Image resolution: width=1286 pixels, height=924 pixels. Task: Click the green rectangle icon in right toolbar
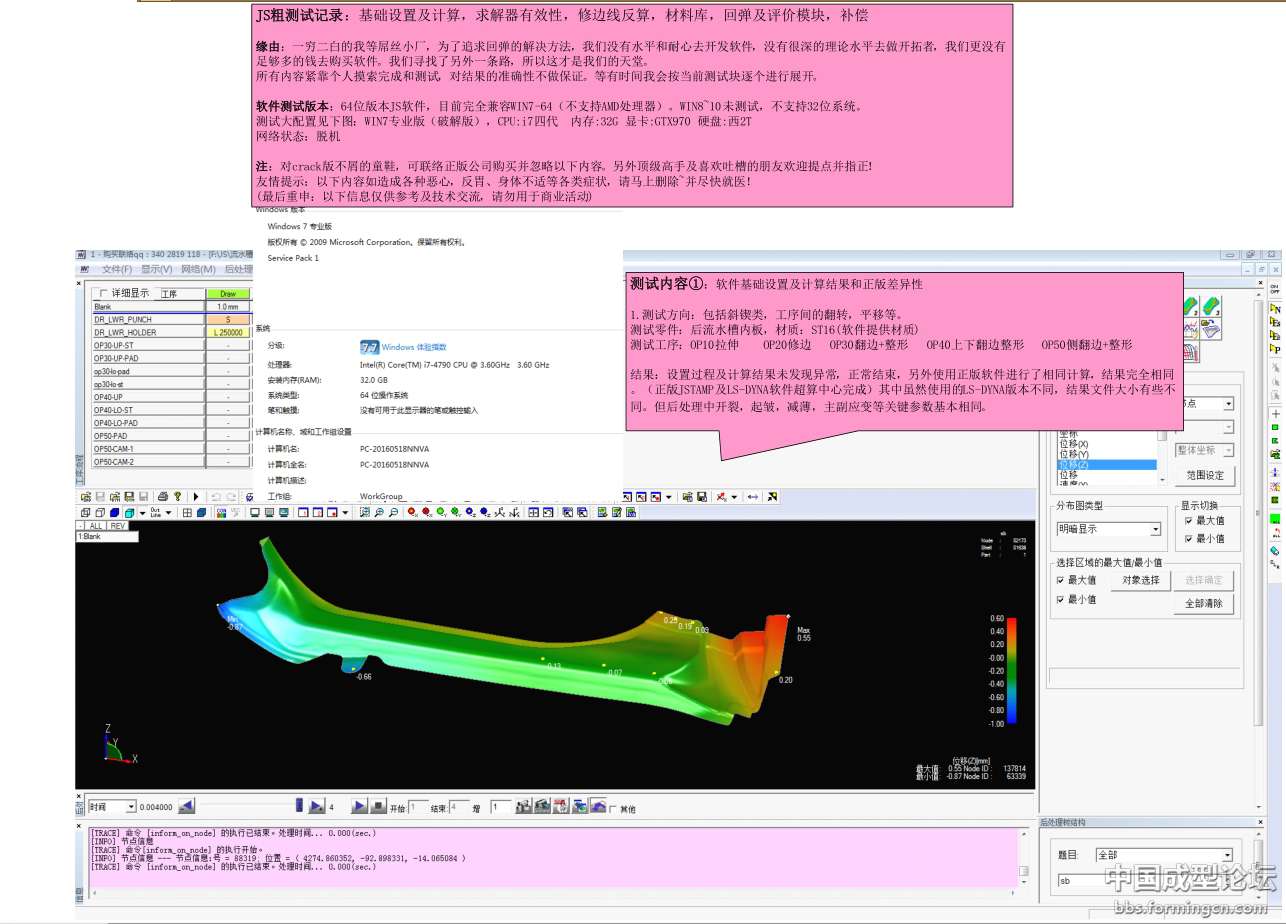[1275, 519]
